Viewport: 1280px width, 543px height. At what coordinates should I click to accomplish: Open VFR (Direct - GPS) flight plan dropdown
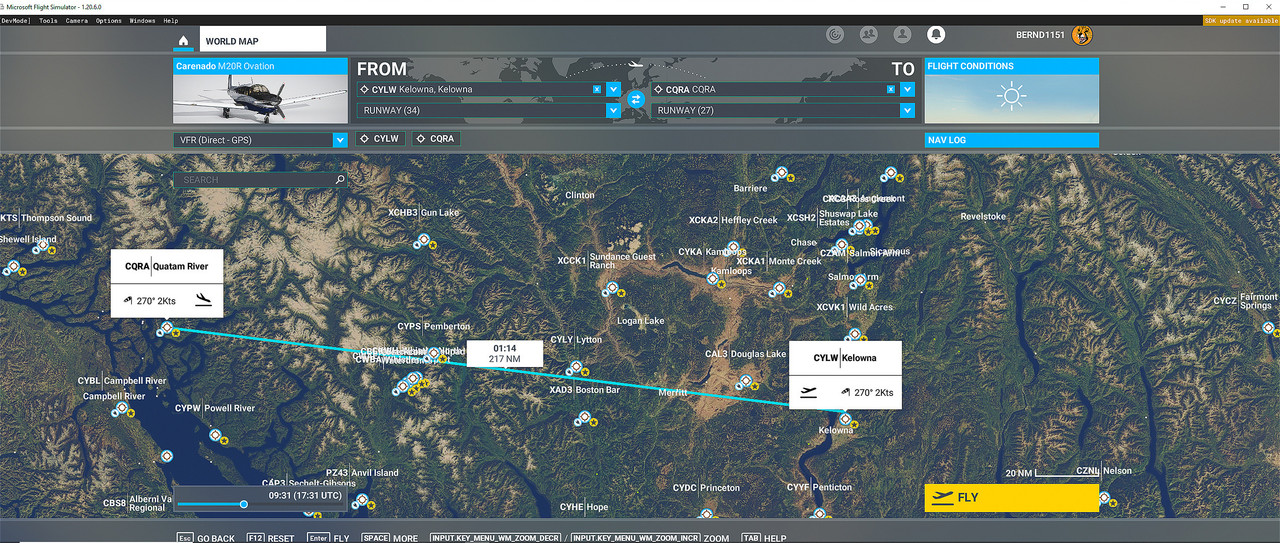[x=260, y=140]
